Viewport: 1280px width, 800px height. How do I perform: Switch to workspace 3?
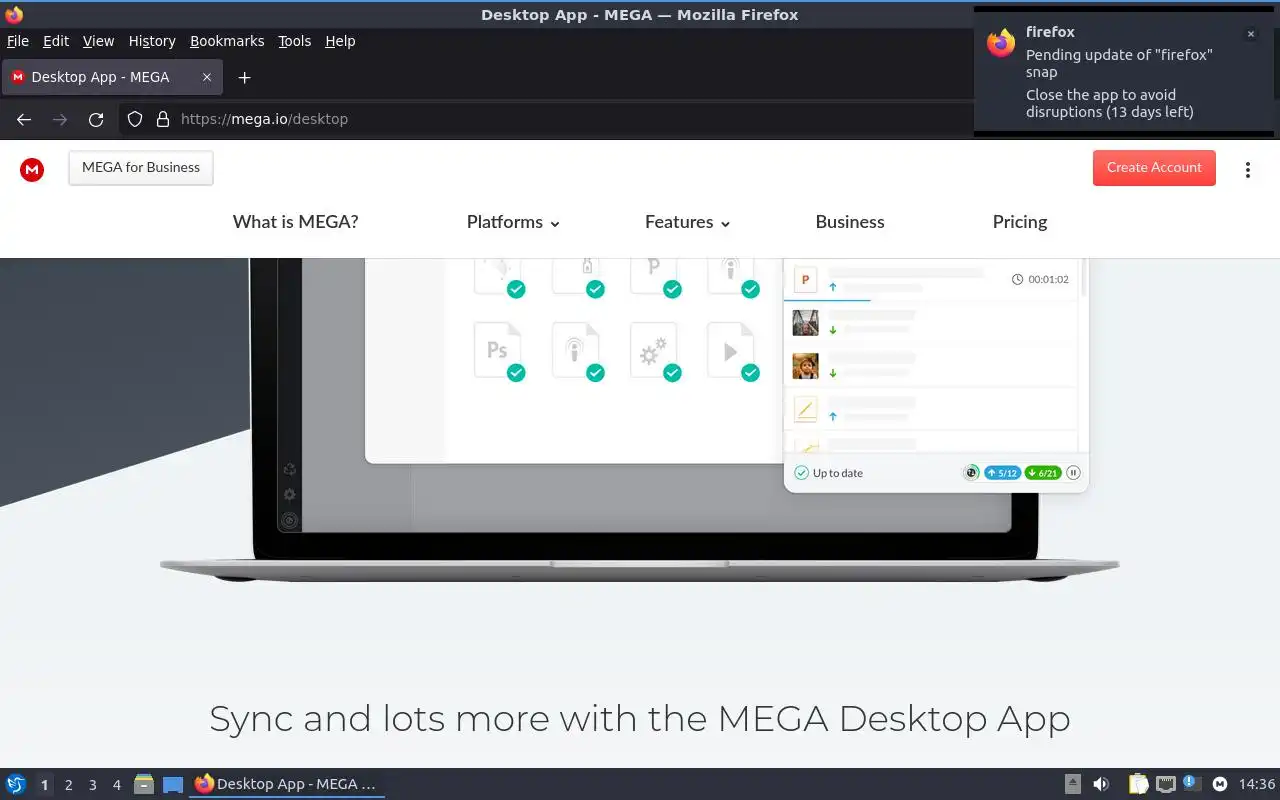point(92,785)
